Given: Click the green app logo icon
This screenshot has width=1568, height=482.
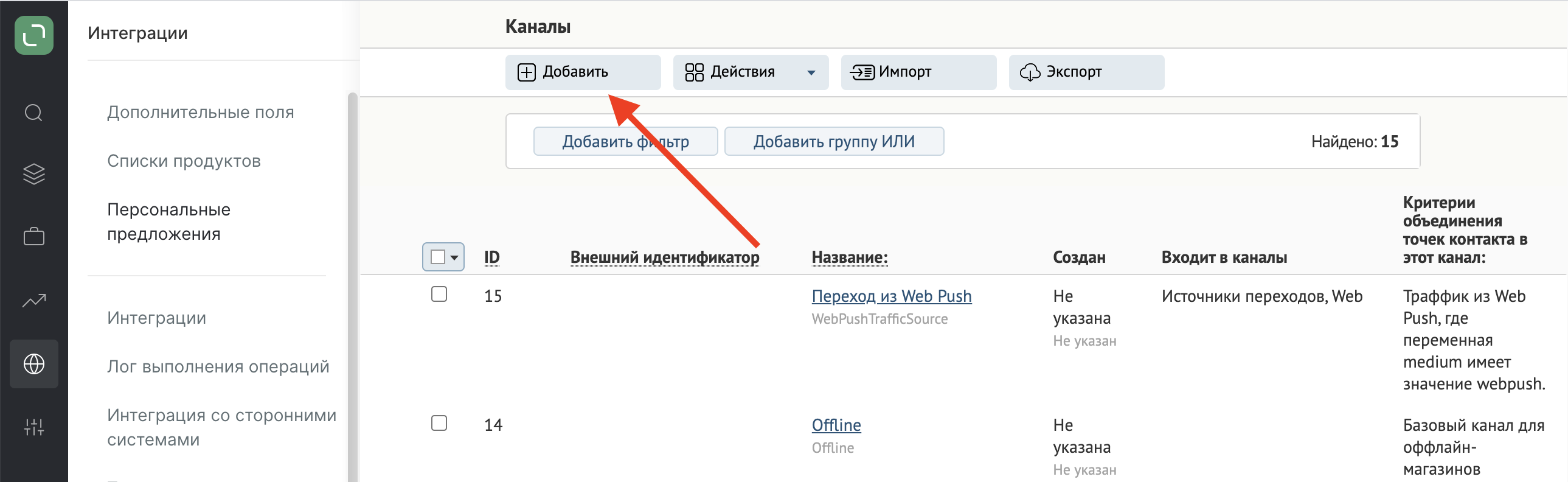Looking at the screenshot, I should (34, 35).
